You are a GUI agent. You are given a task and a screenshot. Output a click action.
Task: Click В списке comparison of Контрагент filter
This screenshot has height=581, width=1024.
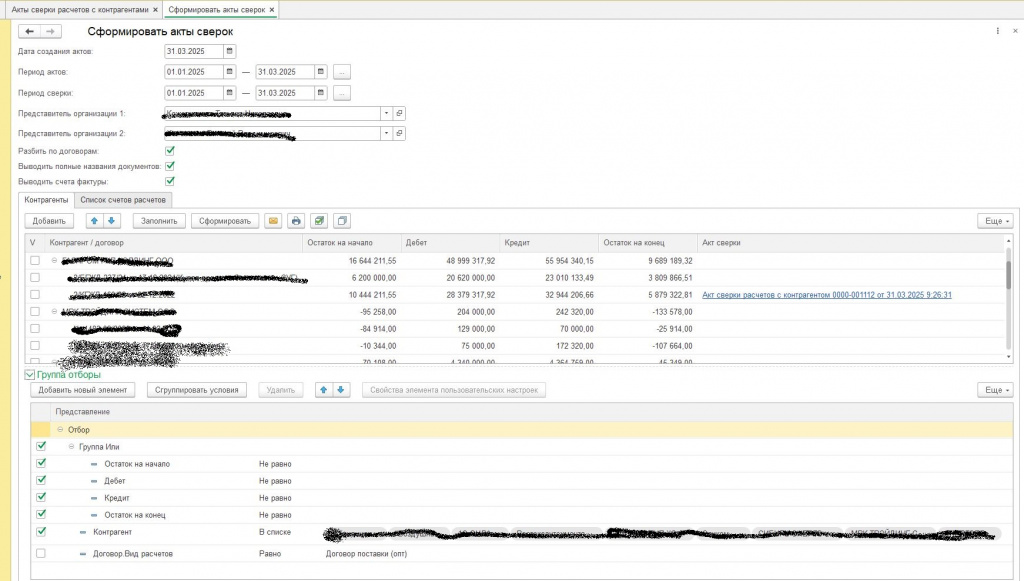[275, 532]
